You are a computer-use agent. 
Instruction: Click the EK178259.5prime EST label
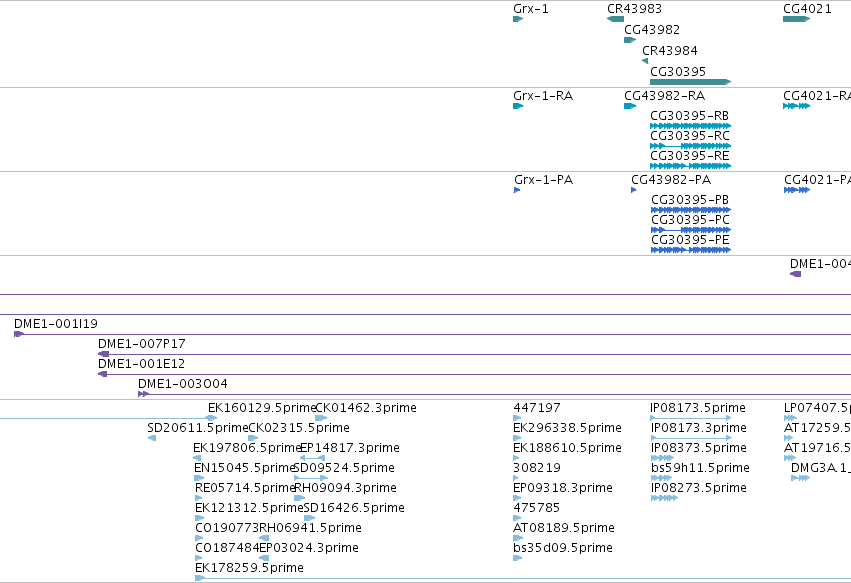(x=249, y=568)
